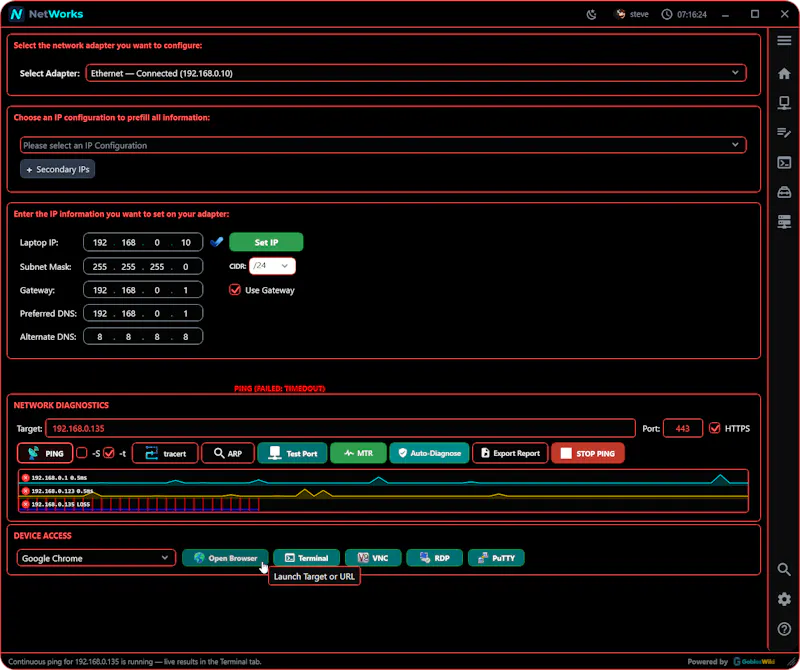
Task: Open Terminal for device access
Action: tap(306, 558)
